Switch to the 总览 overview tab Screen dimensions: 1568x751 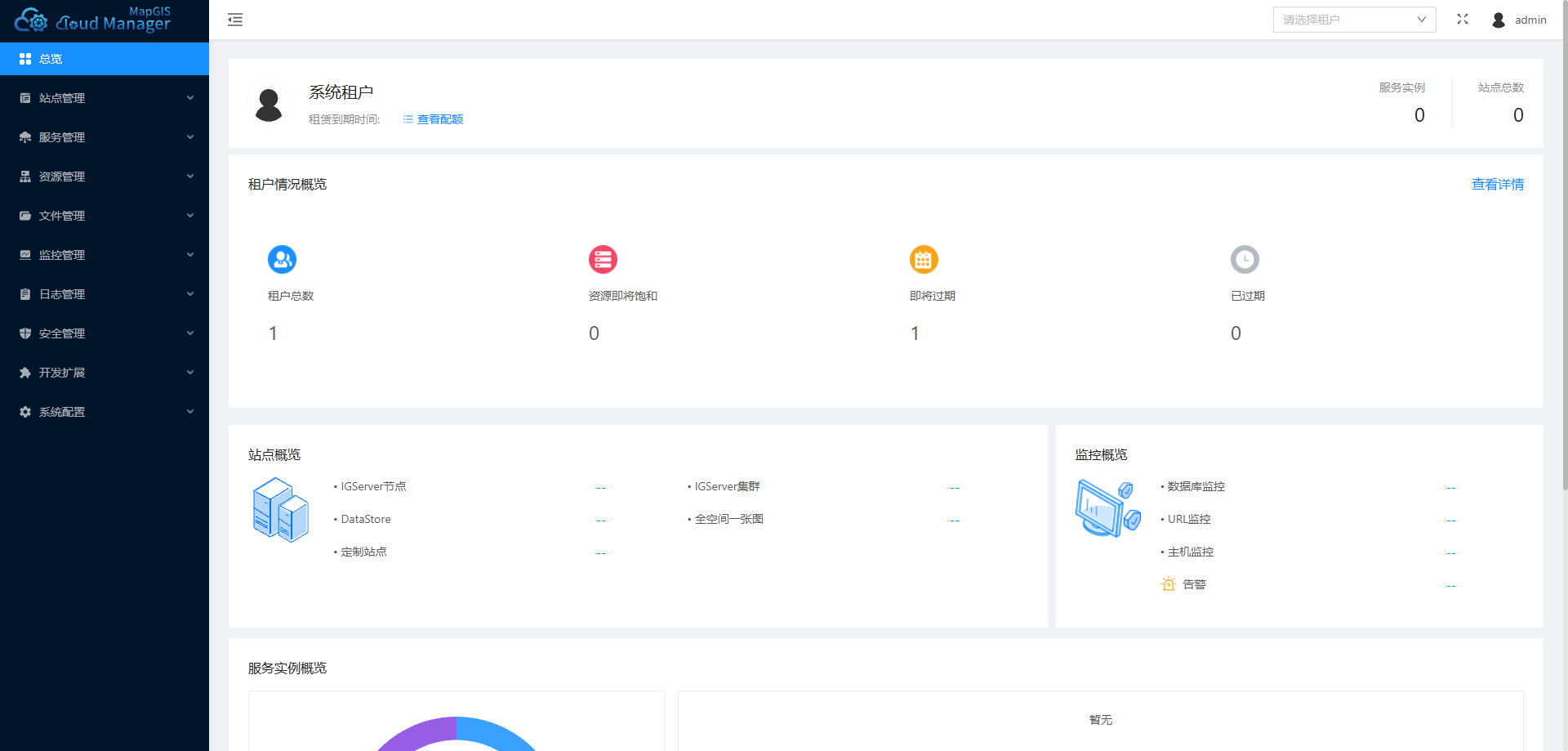pyautogui.click(x=49, y=58)
